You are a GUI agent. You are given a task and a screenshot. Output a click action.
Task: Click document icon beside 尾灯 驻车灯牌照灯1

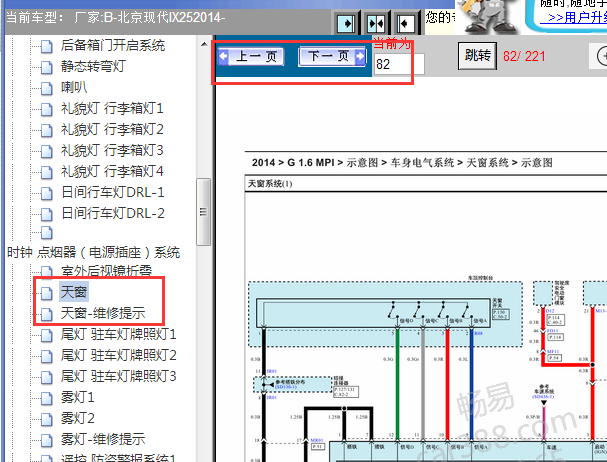point(46,335)
